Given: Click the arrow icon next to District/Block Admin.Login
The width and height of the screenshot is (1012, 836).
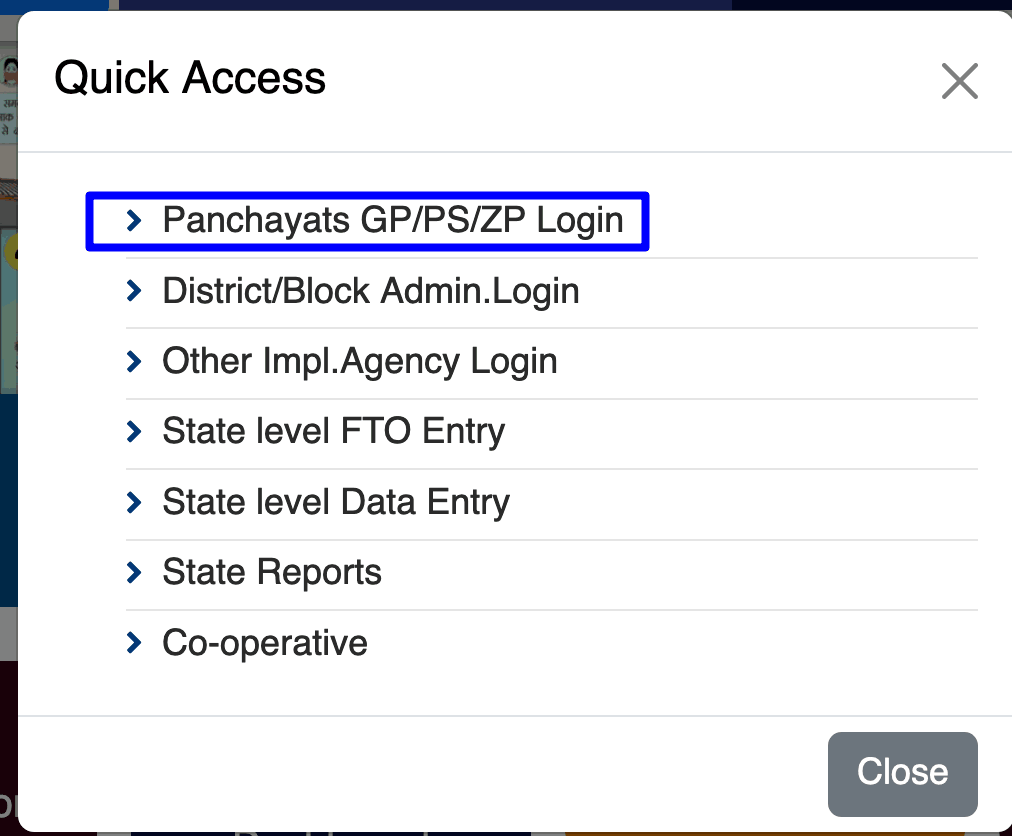Looking at the screenshot, I should coord(135,291).
